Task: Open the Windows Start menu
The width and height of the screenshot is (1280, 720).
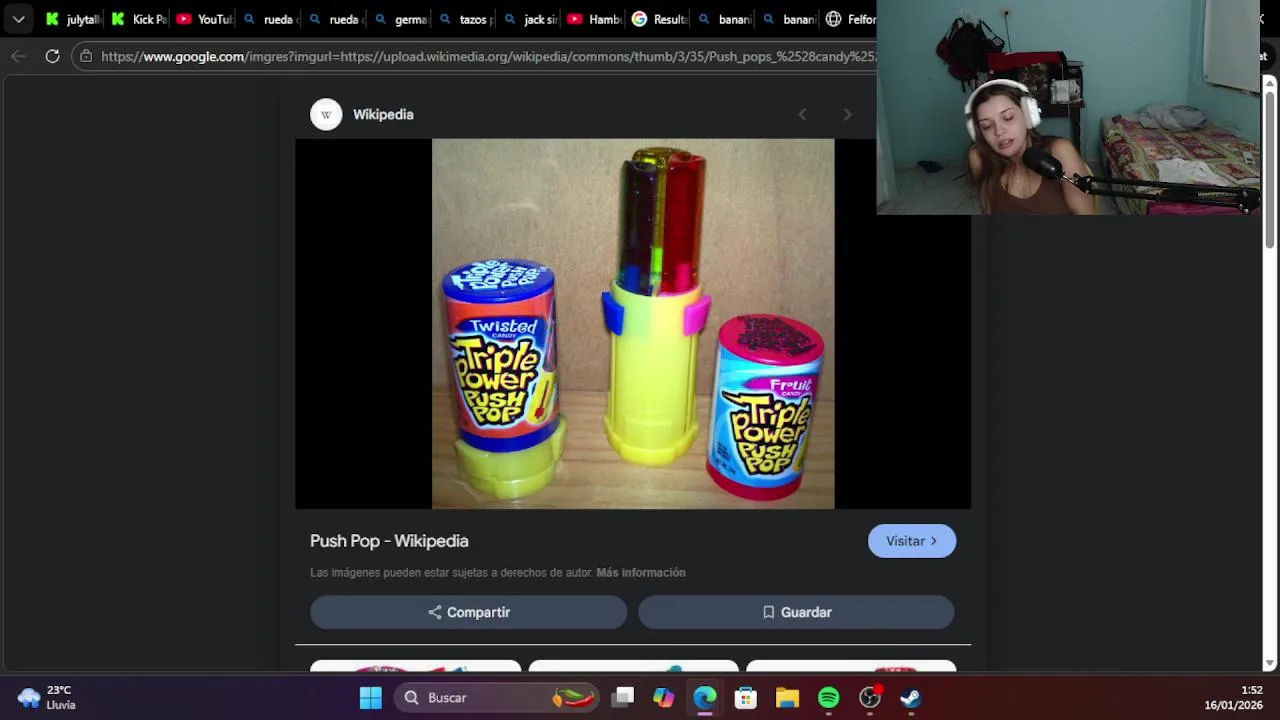Action: [371, 698]
